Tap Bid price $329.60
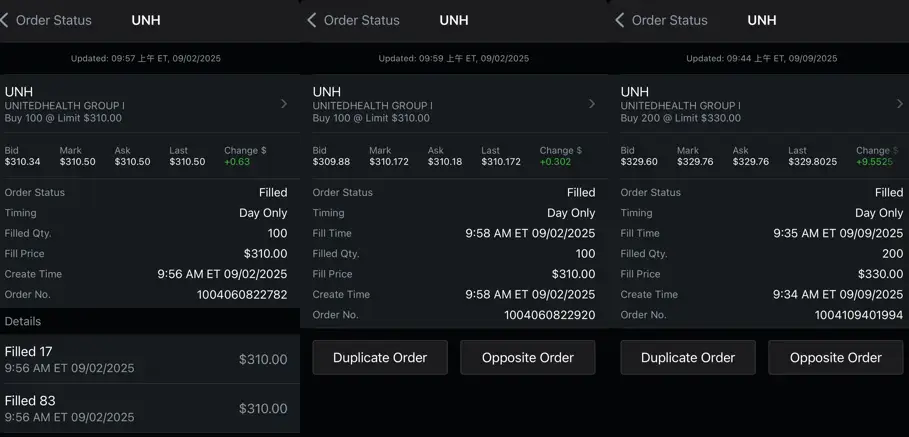Screen dimensions: 909x437 (639, 162)
